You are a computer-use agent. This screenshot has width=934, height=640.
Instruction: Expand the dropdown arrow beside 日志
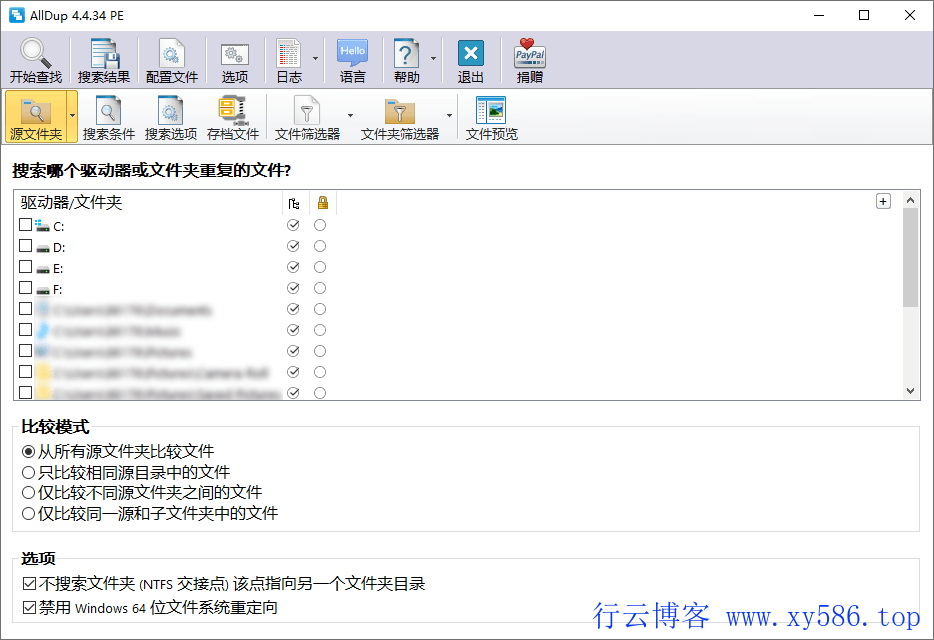[x=315, y=58]
